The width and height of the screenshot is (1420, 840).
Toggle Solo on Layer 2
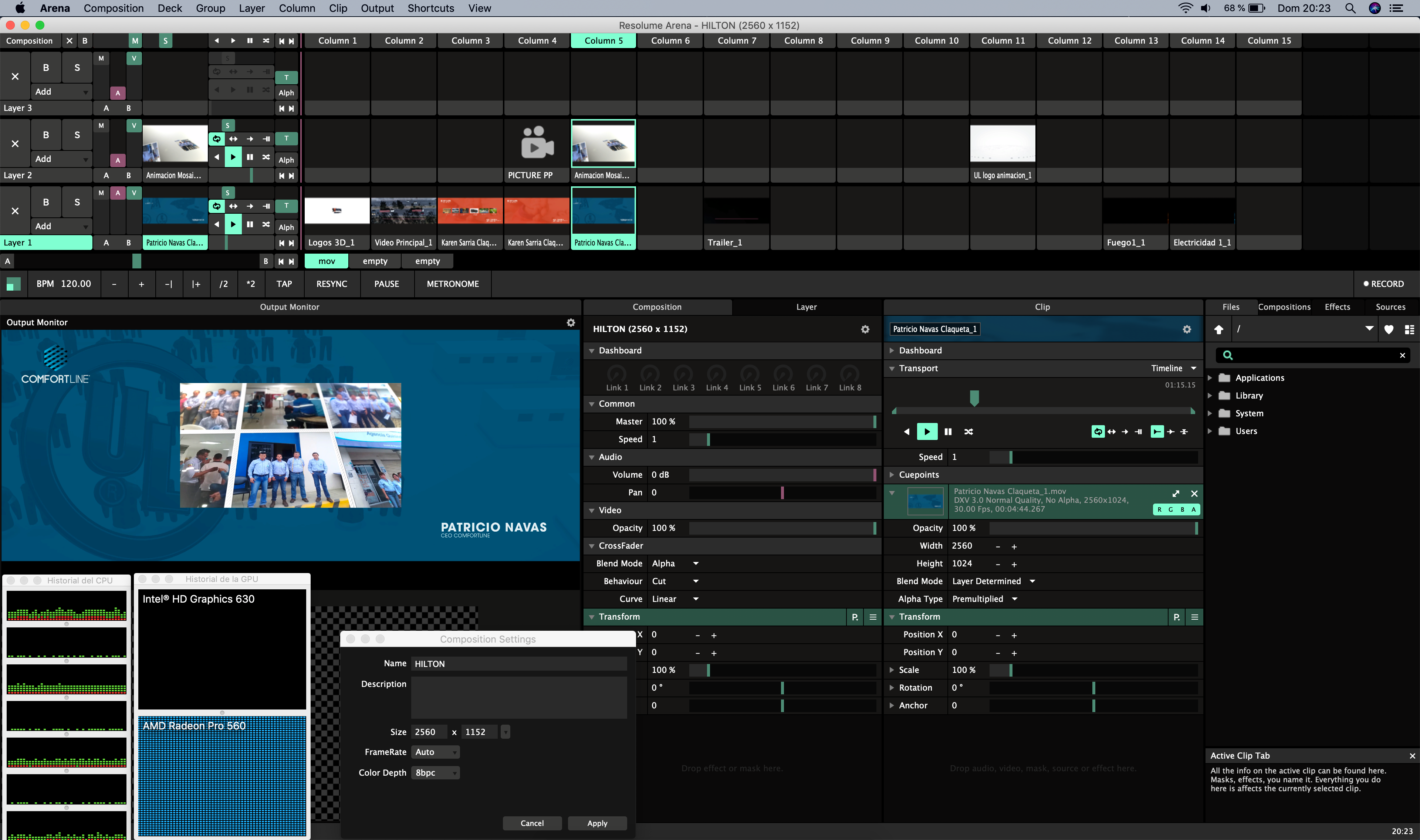coord(77,135)
